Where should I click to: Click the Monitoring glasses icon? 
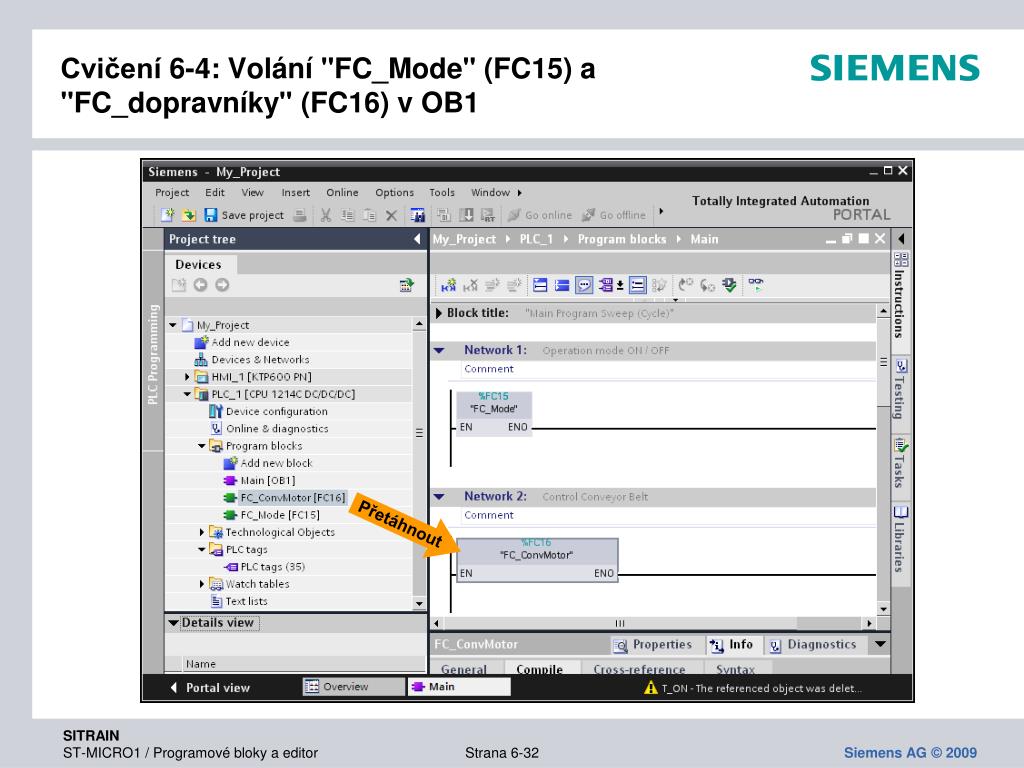tap(756, 284)
